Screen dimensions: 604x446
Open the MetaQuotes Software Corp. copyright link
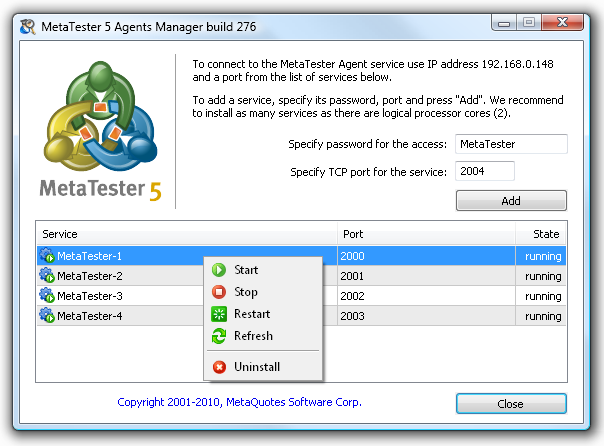tap(239, 402)
